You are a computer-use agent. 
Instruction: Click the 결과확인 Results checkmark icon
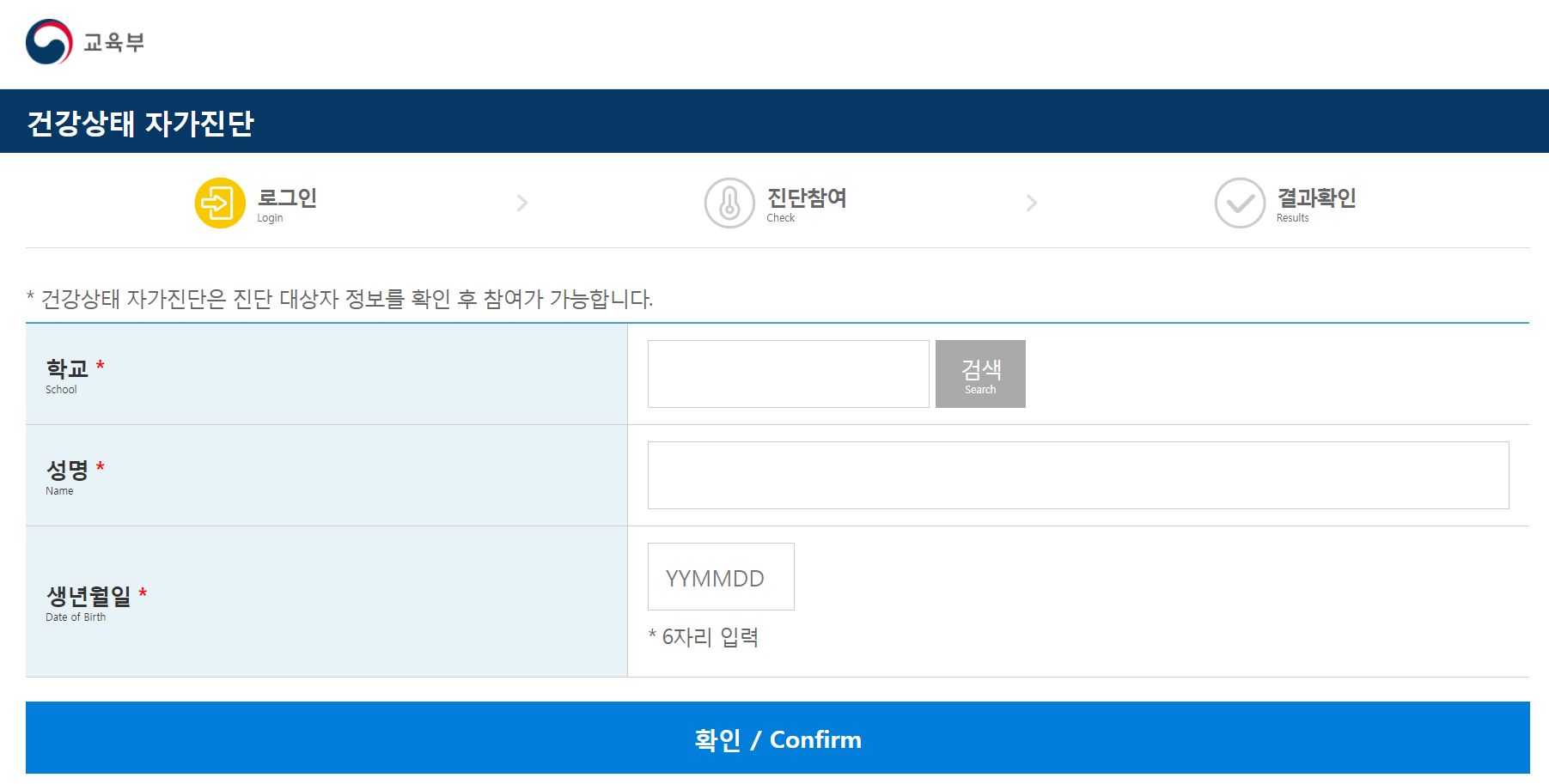1238,203
